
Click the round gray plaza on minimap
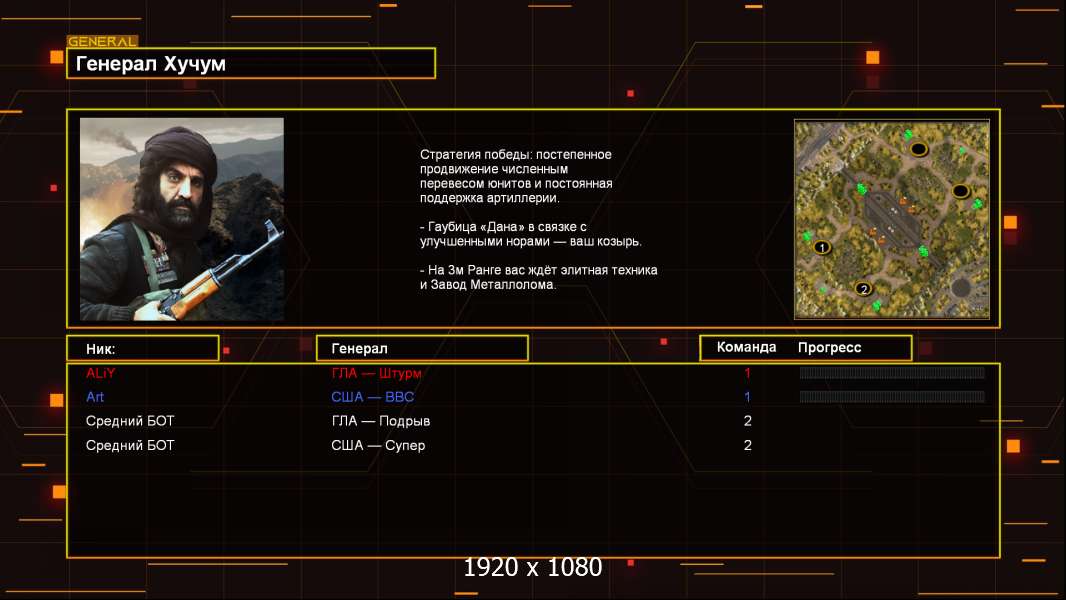[x=960, y=287]
